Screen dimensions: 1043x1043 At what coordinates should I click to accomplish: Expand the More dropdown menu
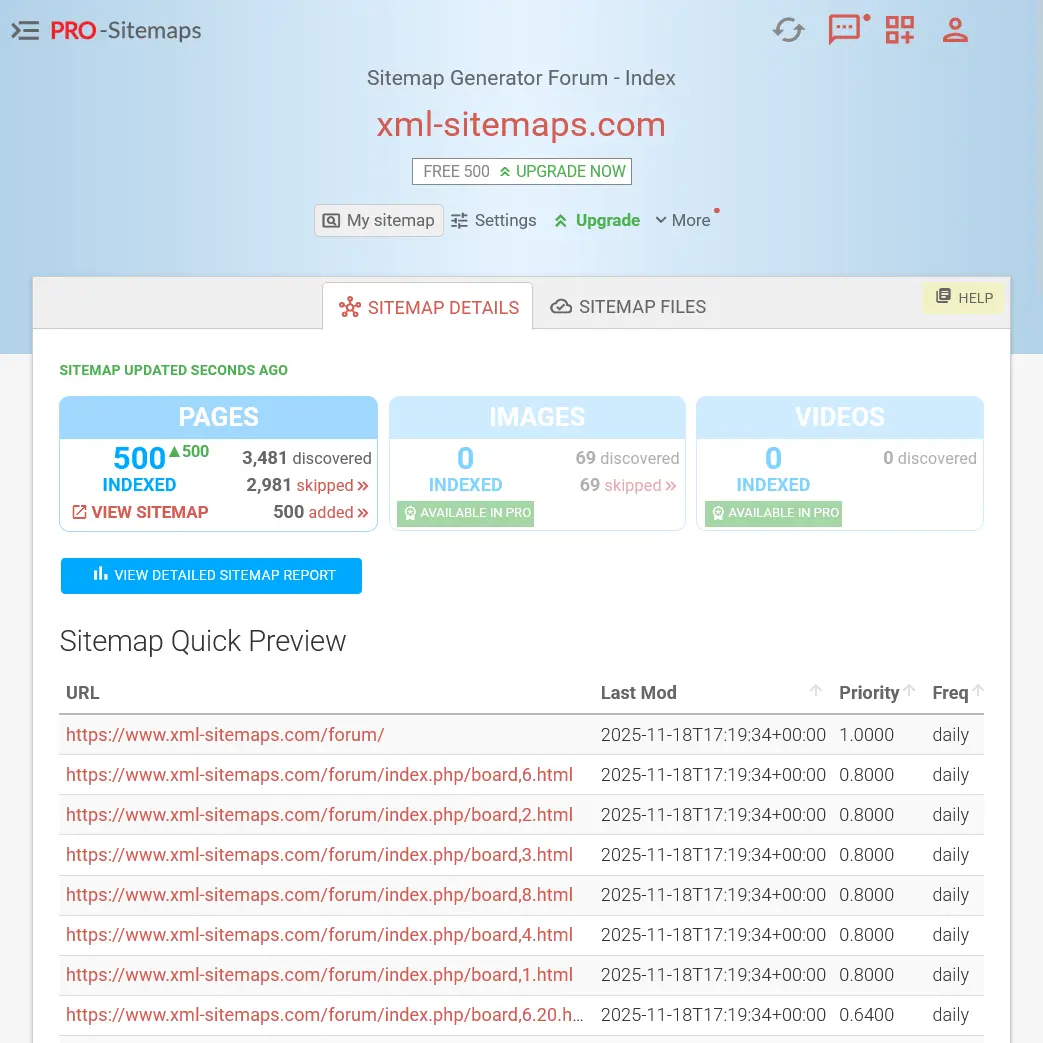click(x=683, y=221)
